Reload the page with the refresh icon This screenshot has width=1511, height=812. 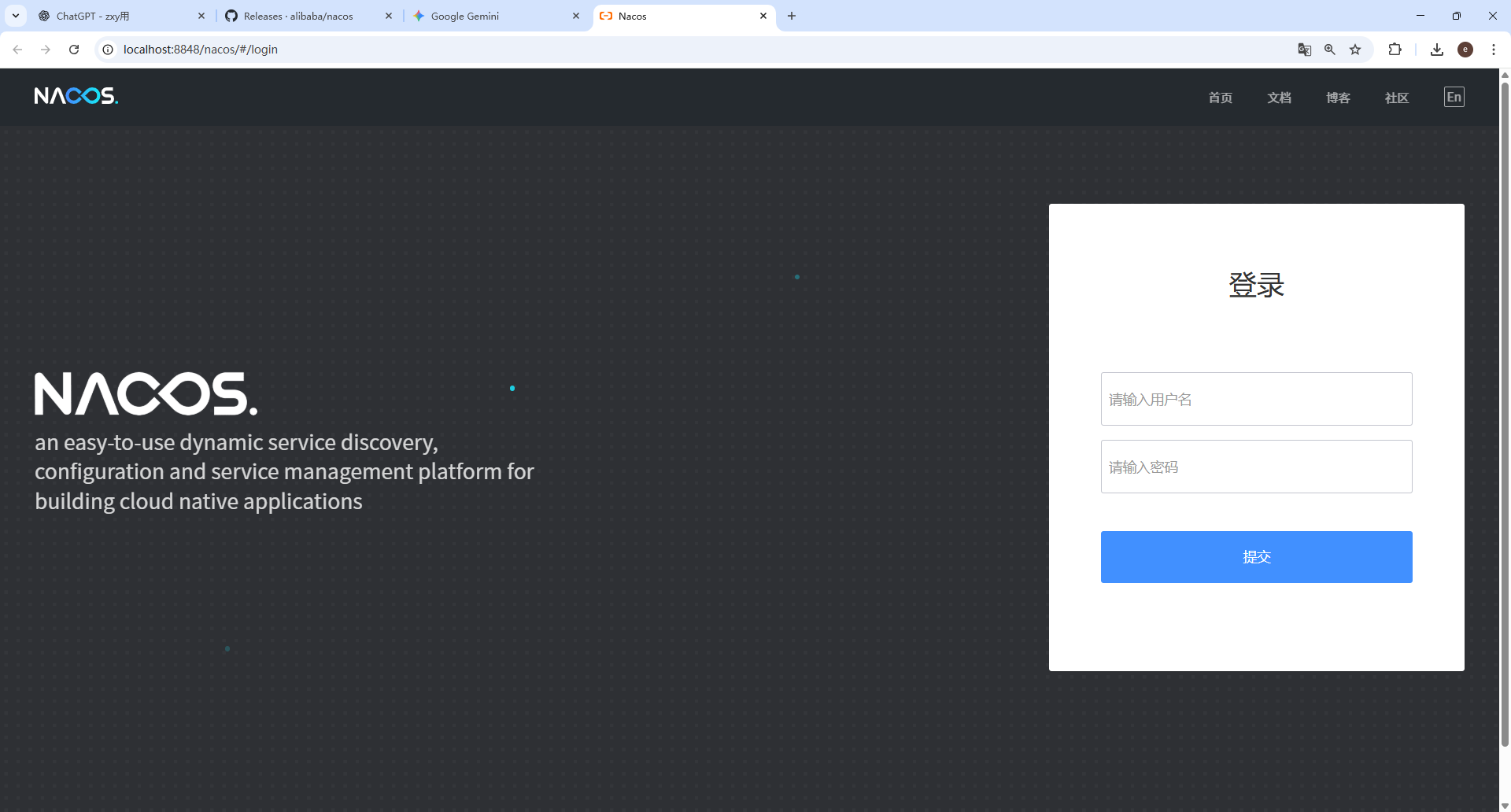[74, 50]
